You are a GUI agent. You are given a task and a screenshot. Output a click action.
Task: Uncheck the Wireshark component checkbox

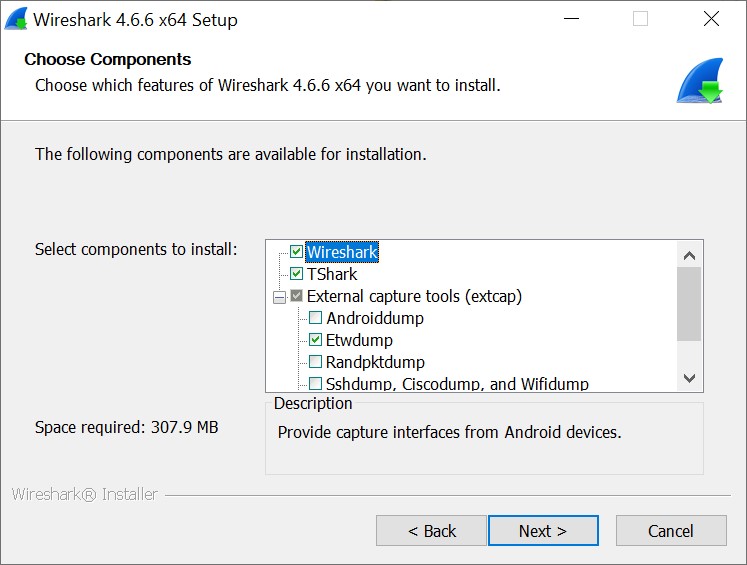[296, 252]
